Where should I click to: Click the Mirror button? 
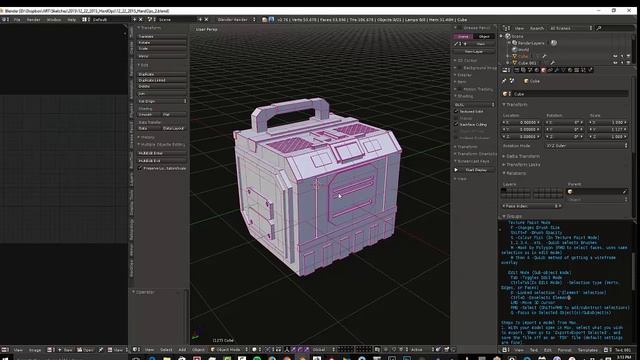(x=162, y=56)
